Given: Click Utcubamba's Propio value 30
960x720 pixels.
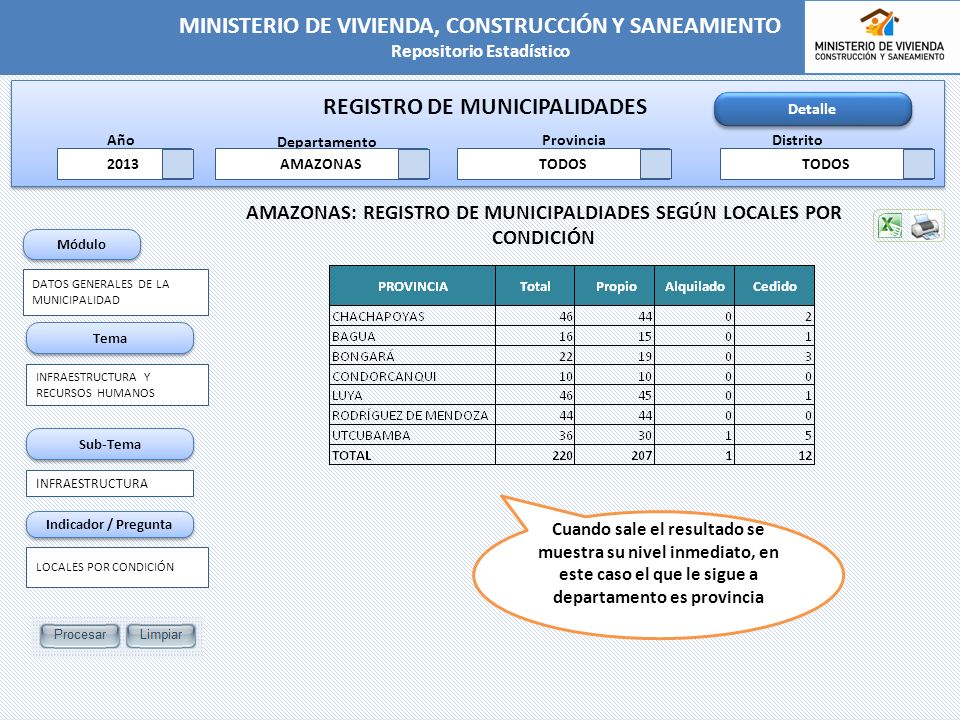Looking at the screenshot, I should click(645, 435).
